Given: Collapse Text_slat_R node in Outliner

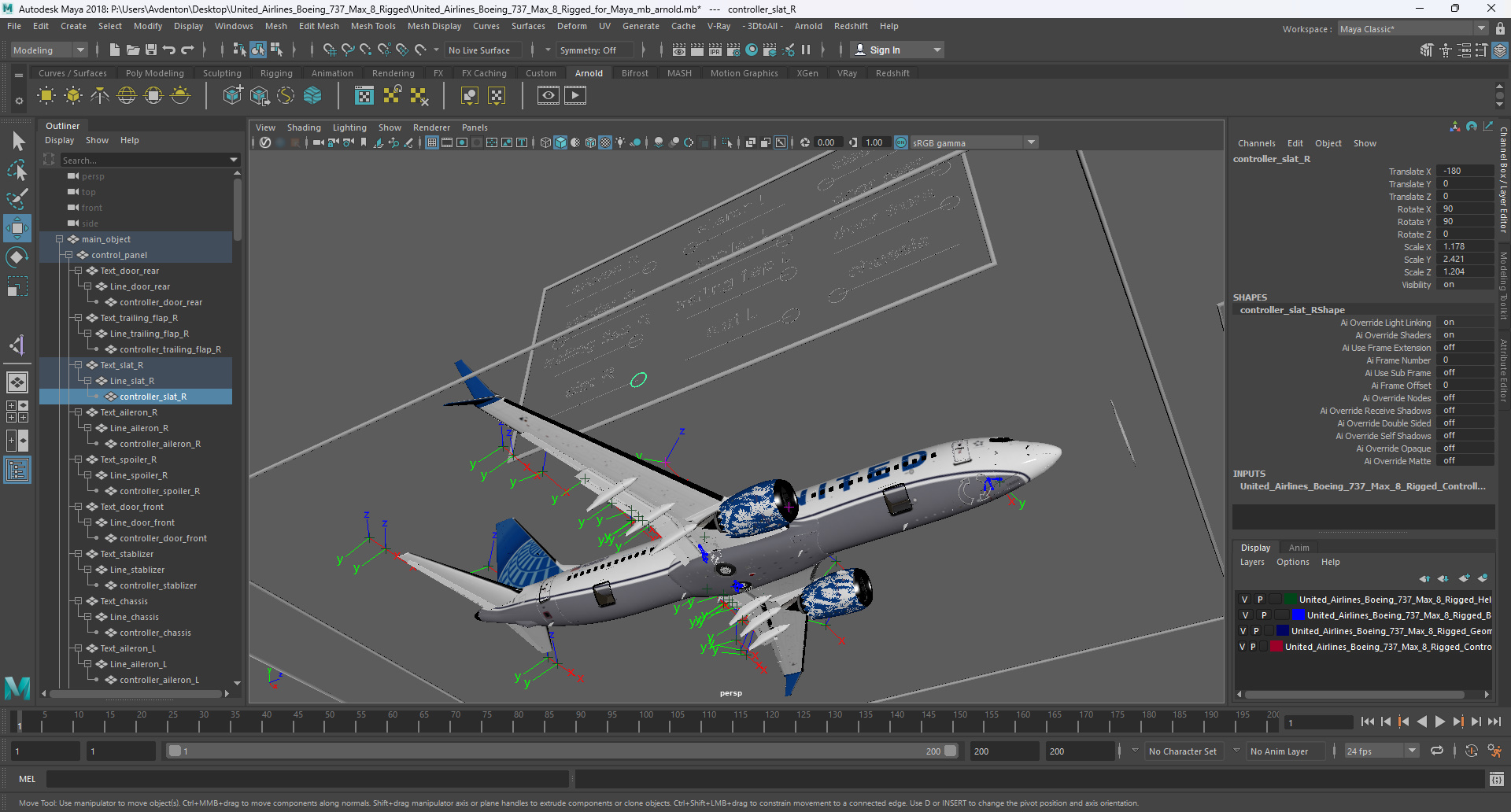Looking at the screenshot, I should [x=78, y=365].
